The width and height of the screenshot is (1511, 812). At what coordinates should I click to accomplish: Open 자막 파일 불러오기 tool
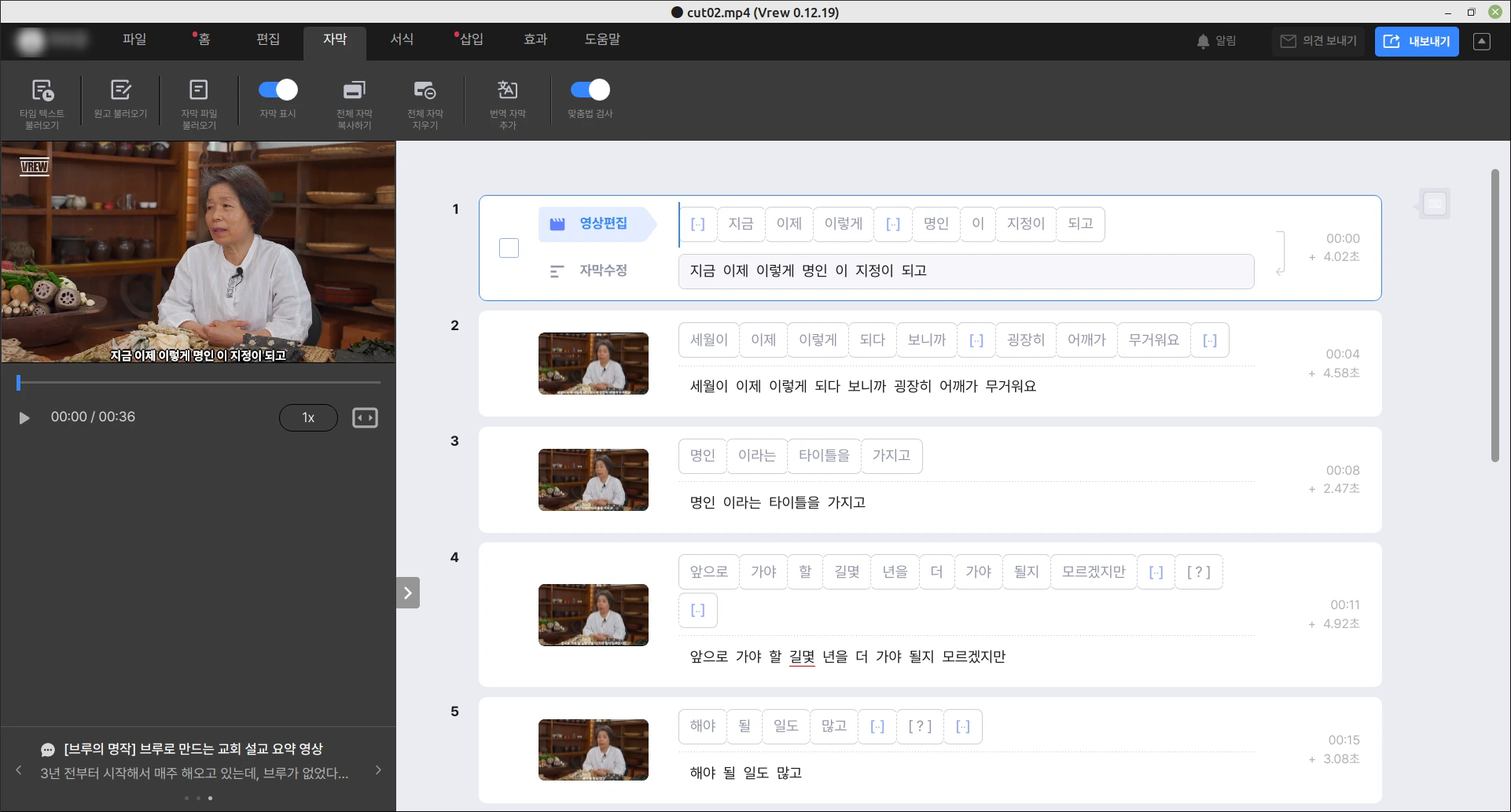click(x=199, y=90)
